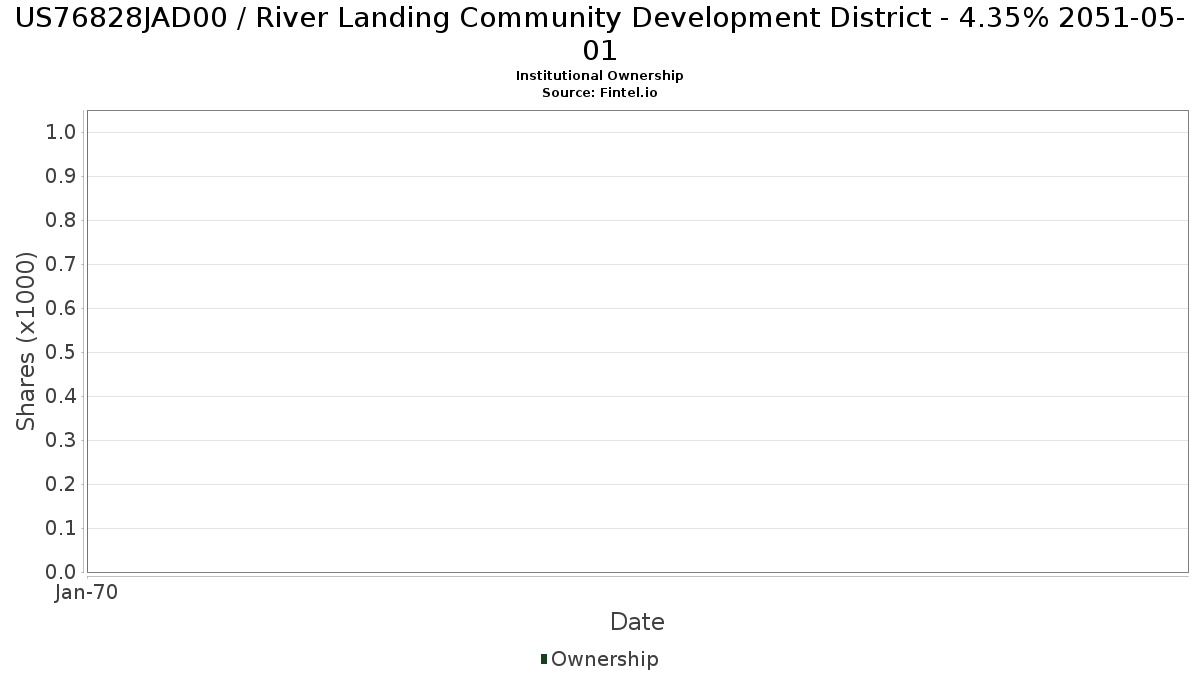Click the 0.1 y-axis tick label
Image resolution: width=1200 pixels, height=675 pixels.
tap(61, 529)
